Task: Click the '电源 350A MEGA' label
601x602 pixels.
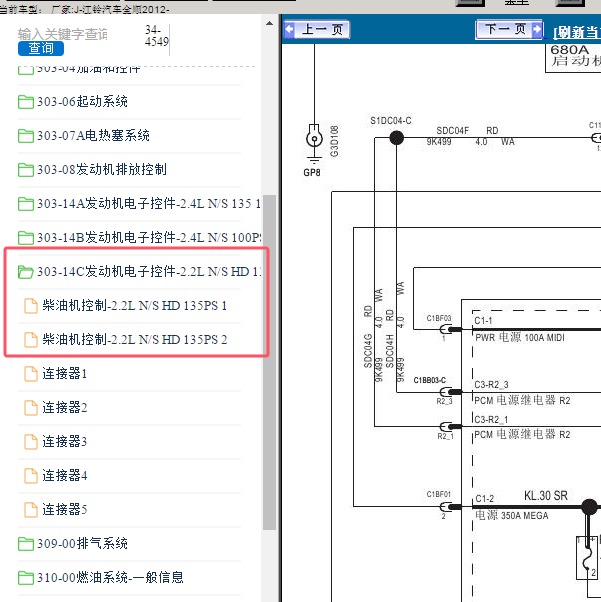Action: [x=512, y=515]
